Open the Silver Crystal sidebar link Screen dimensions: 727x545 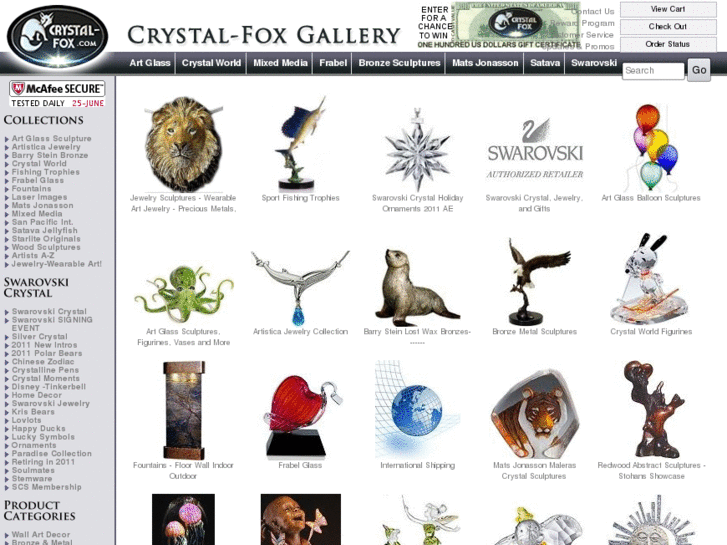coord(39,337)
